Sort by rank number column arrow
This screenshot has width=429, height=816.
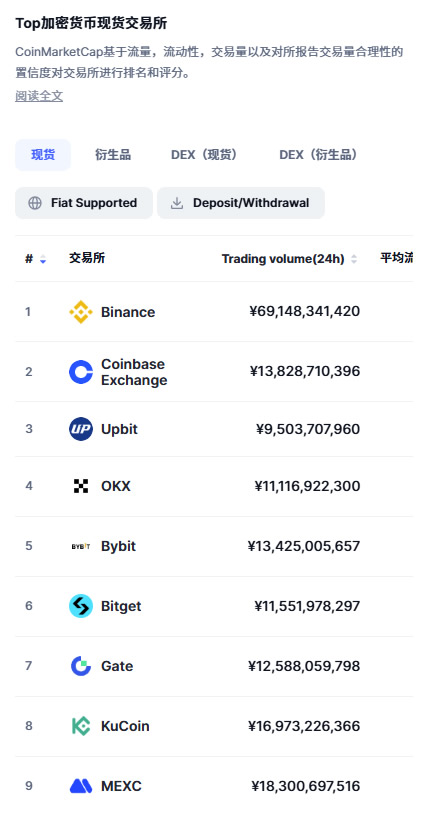click(43, 259)
